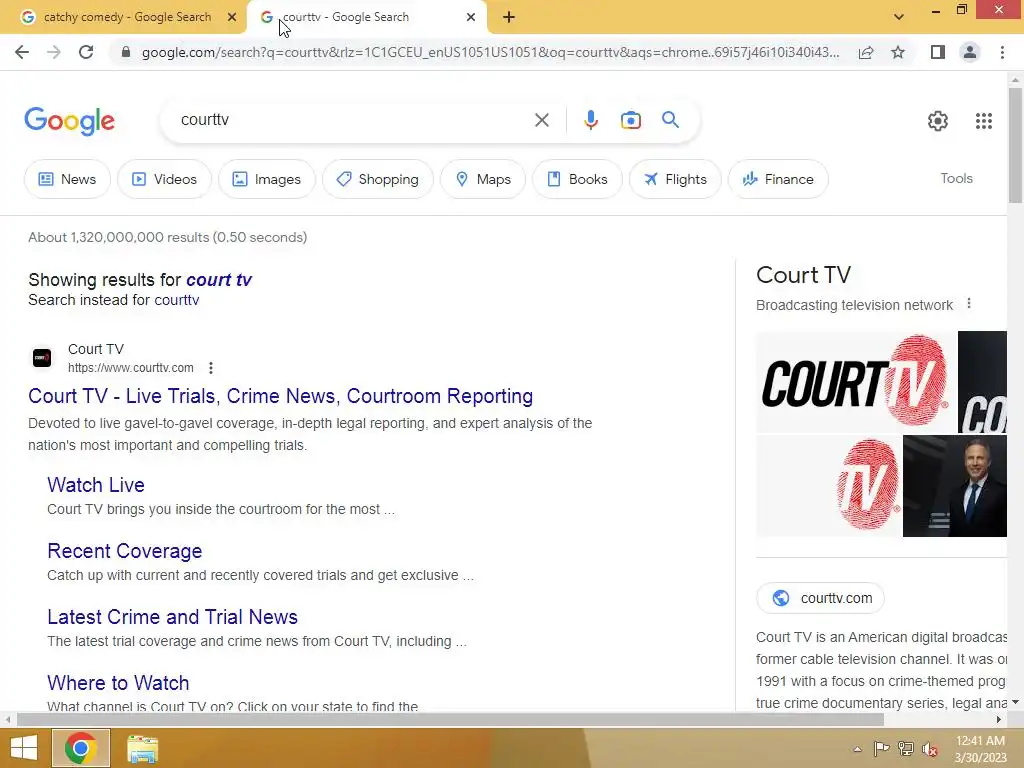1024x768 pixels.
Task: Open a new tab with the plus button
Action: click(509, 18)
